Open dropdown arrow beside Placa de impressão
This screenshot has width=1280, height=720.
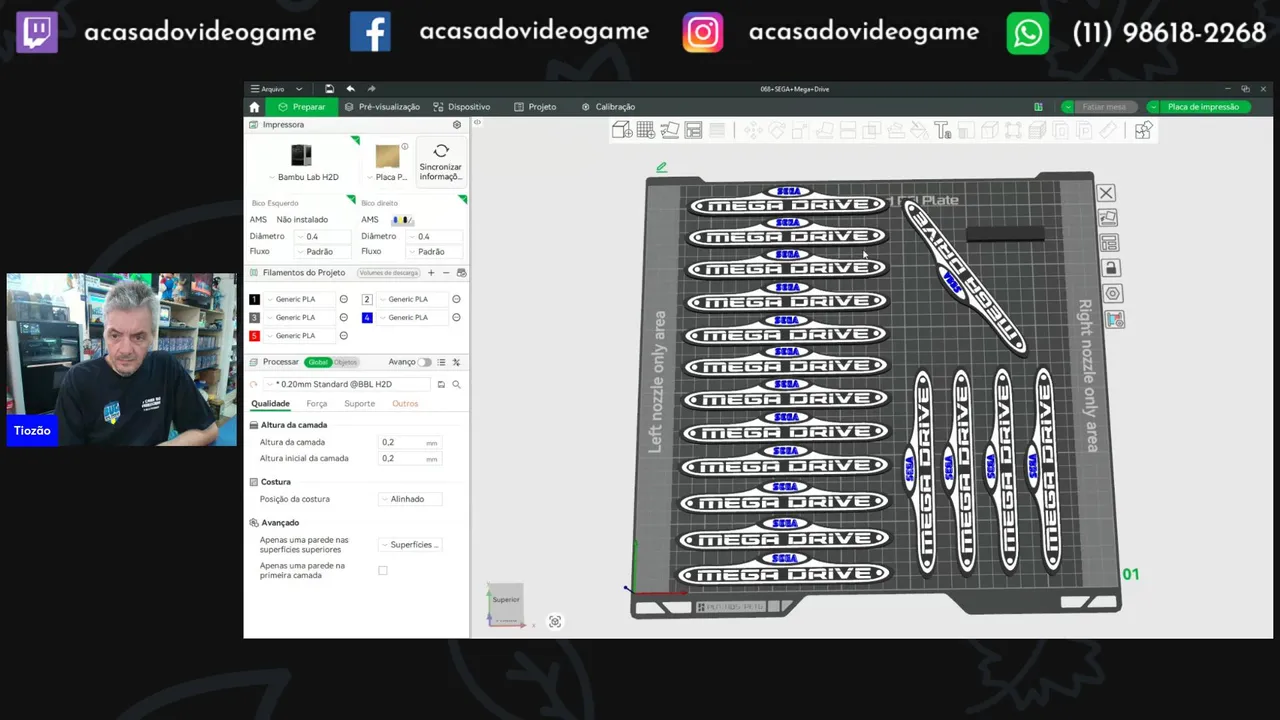point(1153,107)
